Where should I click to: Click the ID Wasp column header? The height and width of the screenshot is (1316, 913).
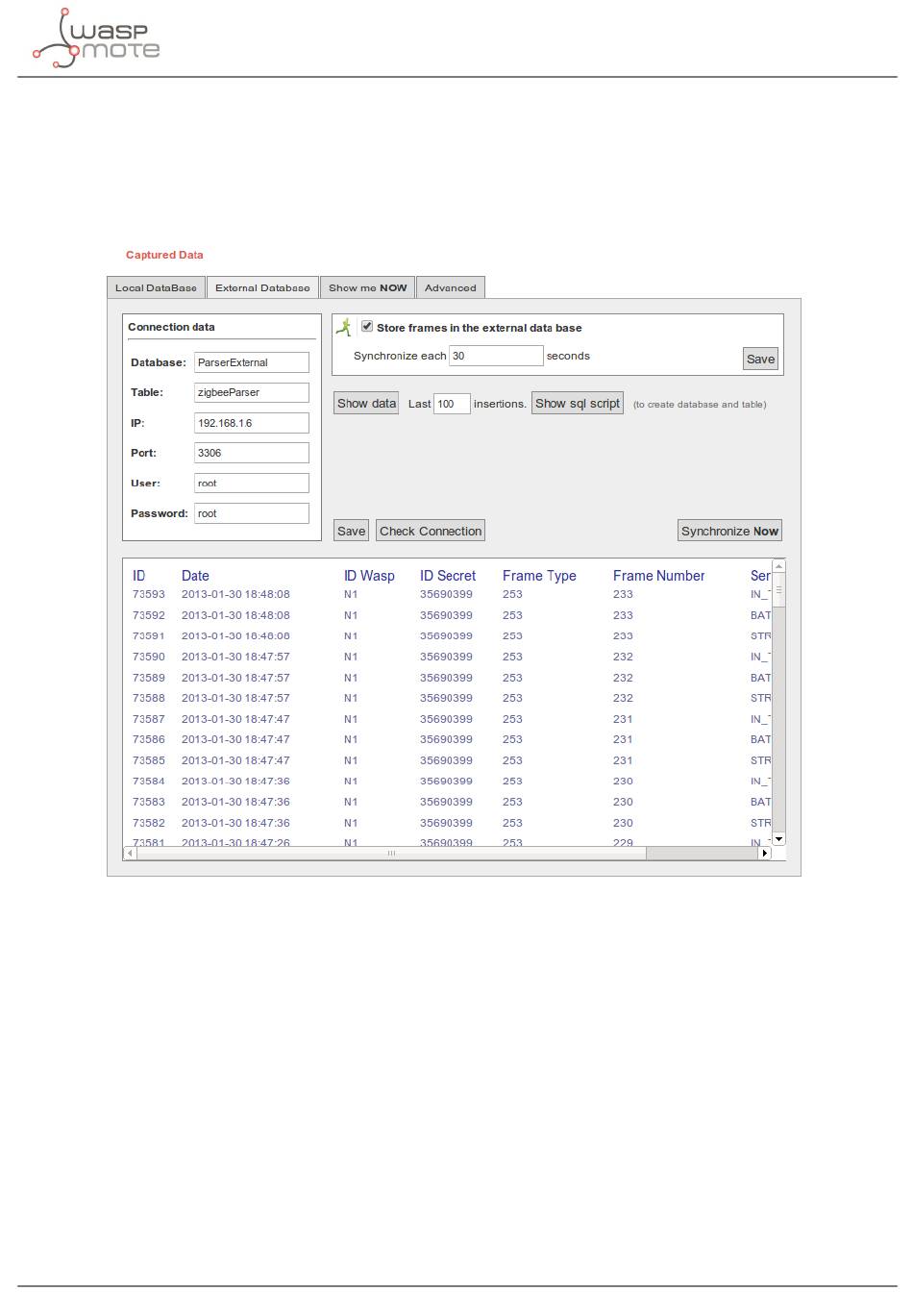point(369,576)
